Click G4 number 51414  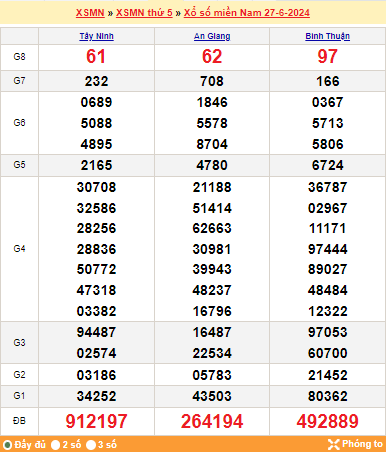[x=212, y=208]
